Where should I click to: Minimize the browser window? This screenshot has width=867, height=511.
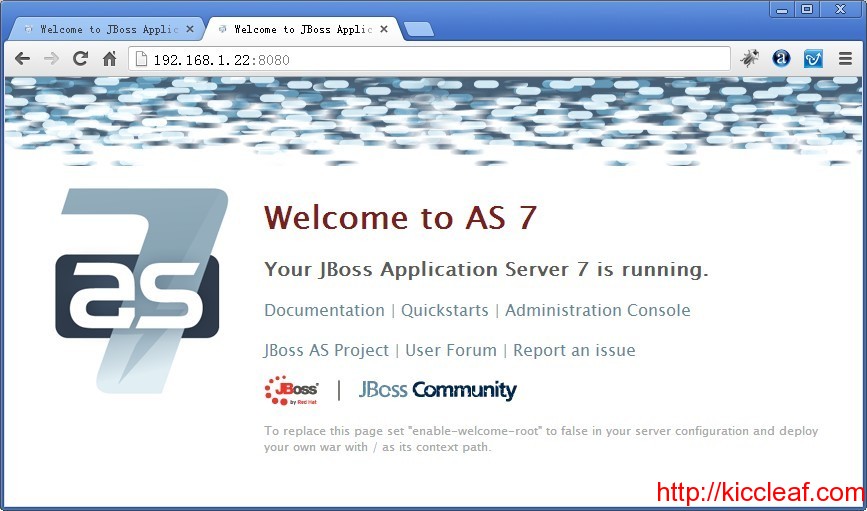point(781,9)
